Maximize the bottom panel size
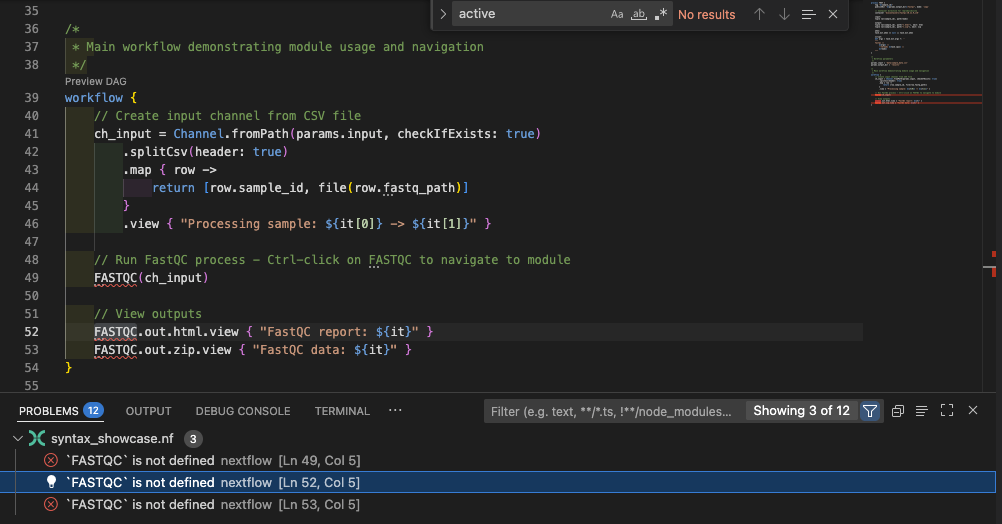 946,411
